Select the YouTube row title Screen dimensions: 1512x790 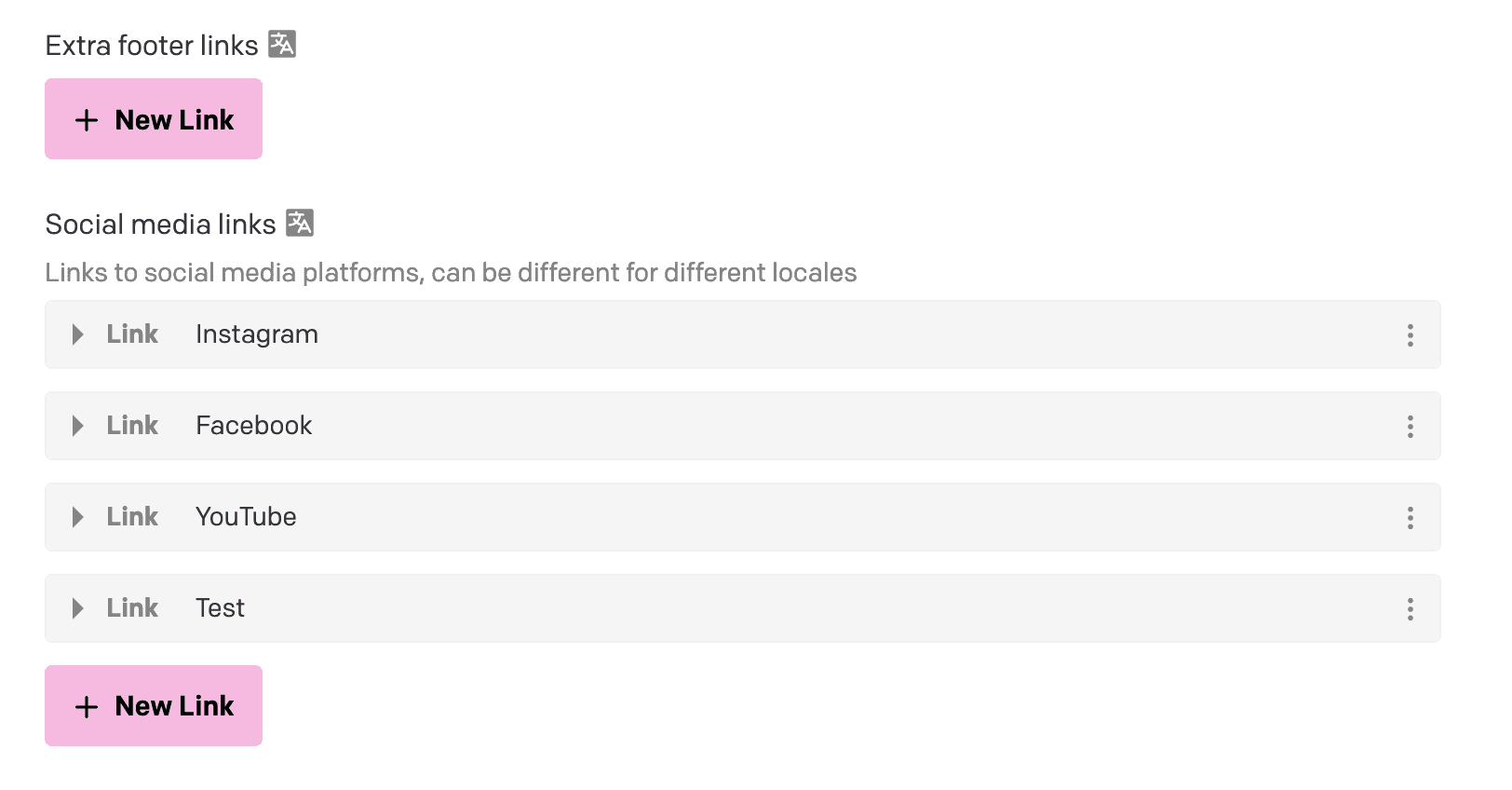coord(246,517)
